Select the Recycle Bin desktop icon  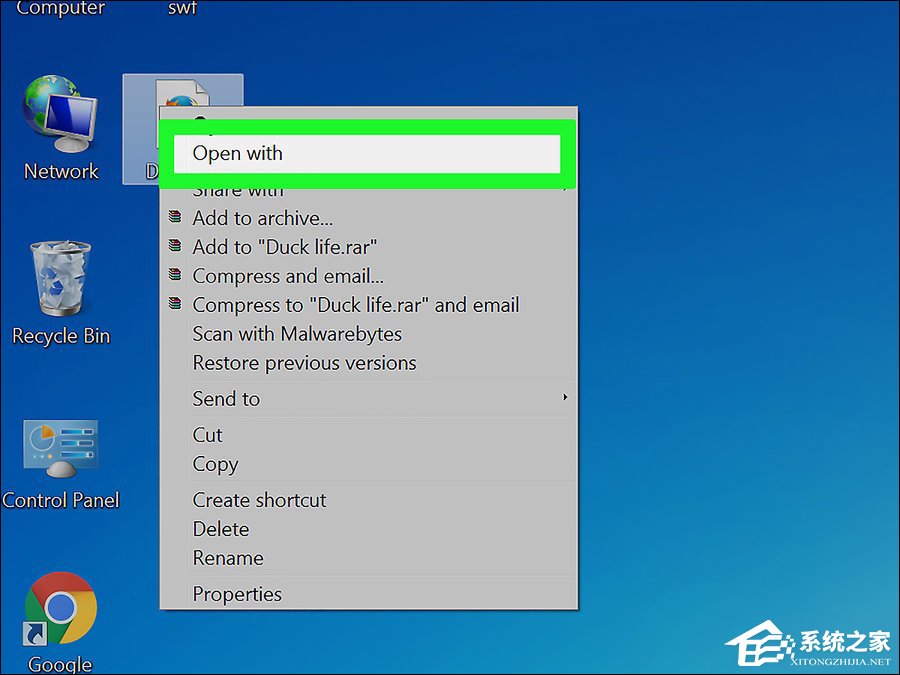[60, 278]
